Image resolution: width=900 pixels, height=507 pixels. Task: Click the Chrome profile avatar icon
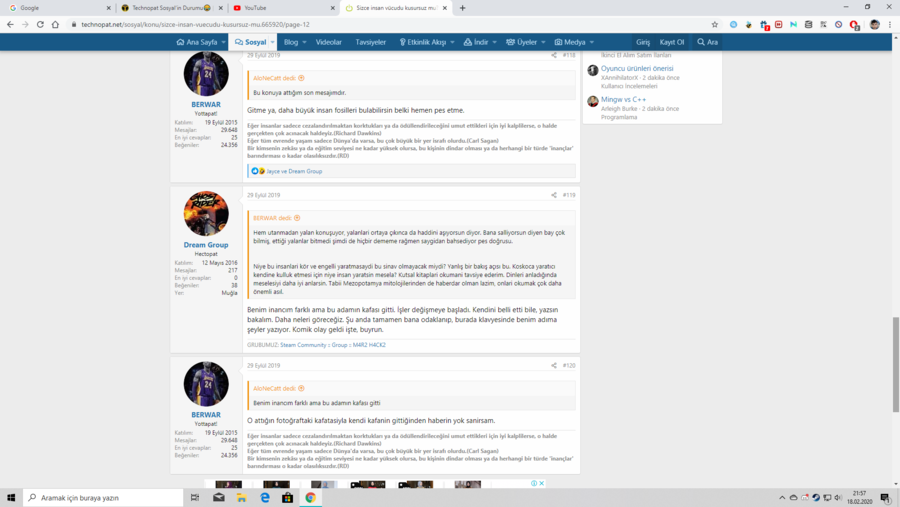tap(875, 25)
